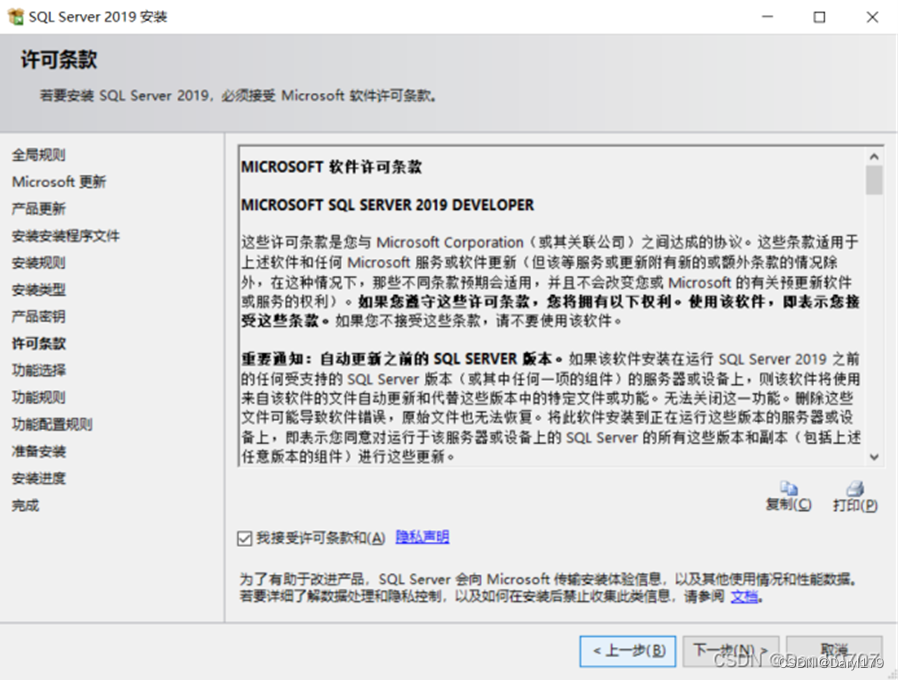
Task: Click the license text scrollbar thumb
Action: [874, 181]
